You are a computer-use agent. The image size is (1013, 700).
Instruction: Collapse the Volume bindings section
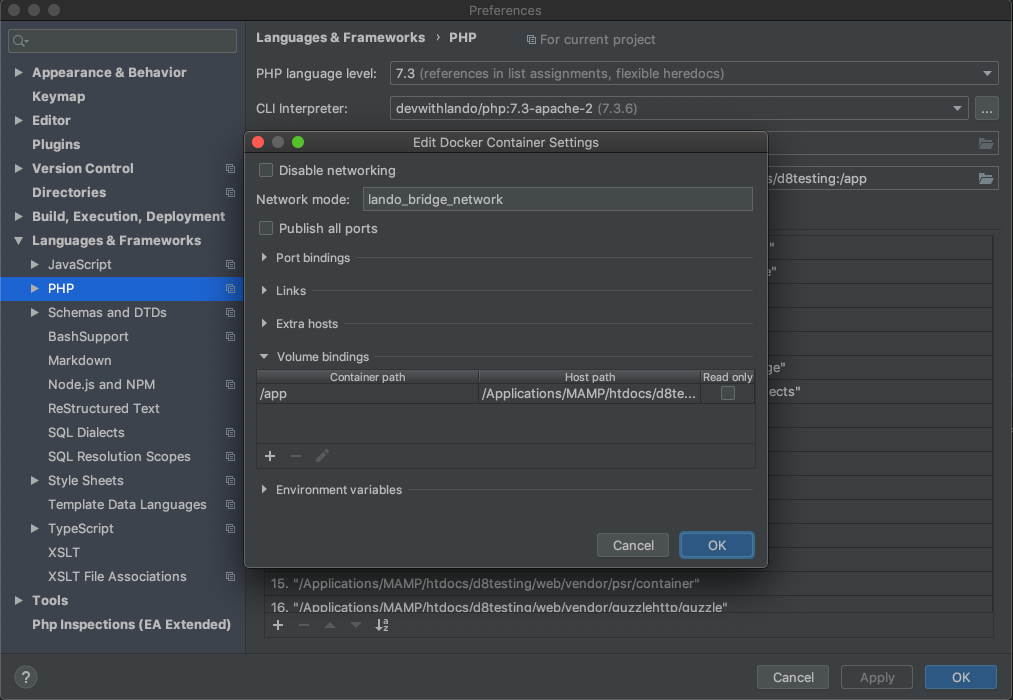pyautogui.click(x=264, y=356)
